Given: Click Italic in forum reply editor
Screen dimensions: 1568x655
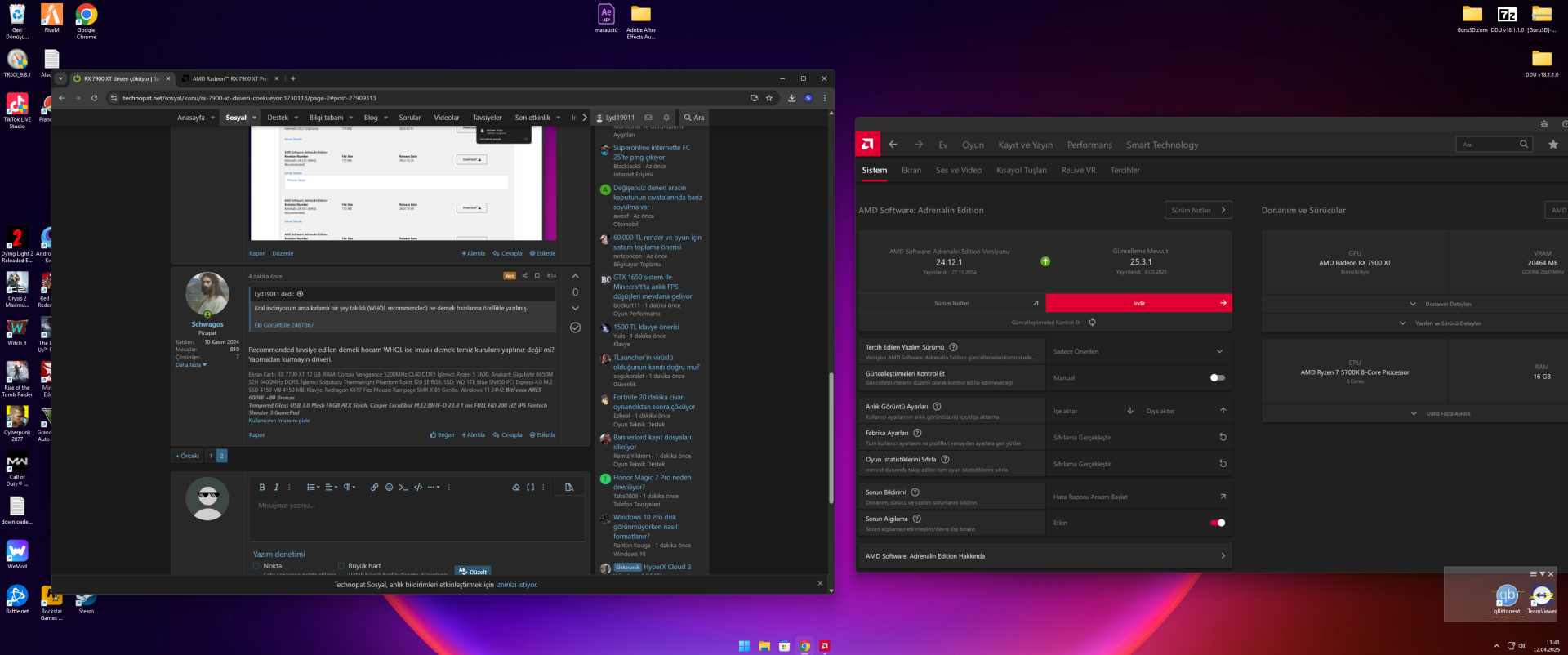Looking at the screenshot, I should 276,487.
